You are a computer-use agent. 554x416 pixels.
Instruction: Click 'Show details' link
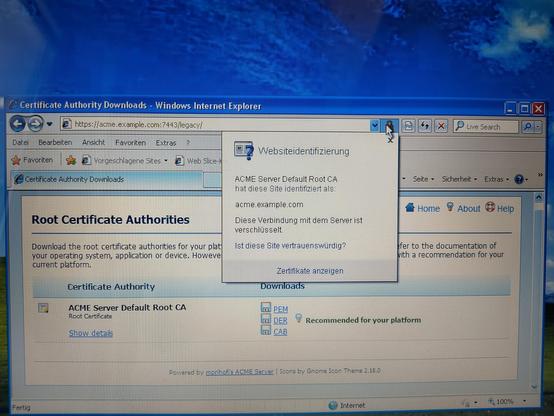tap(91, 333)
